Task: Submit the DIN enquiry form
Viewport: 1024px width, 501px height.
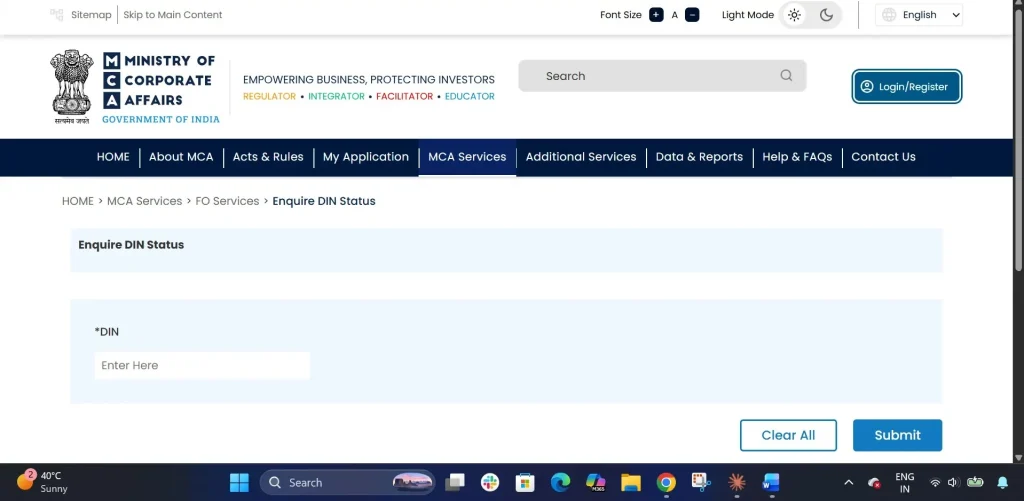Action: click(897, 435)
